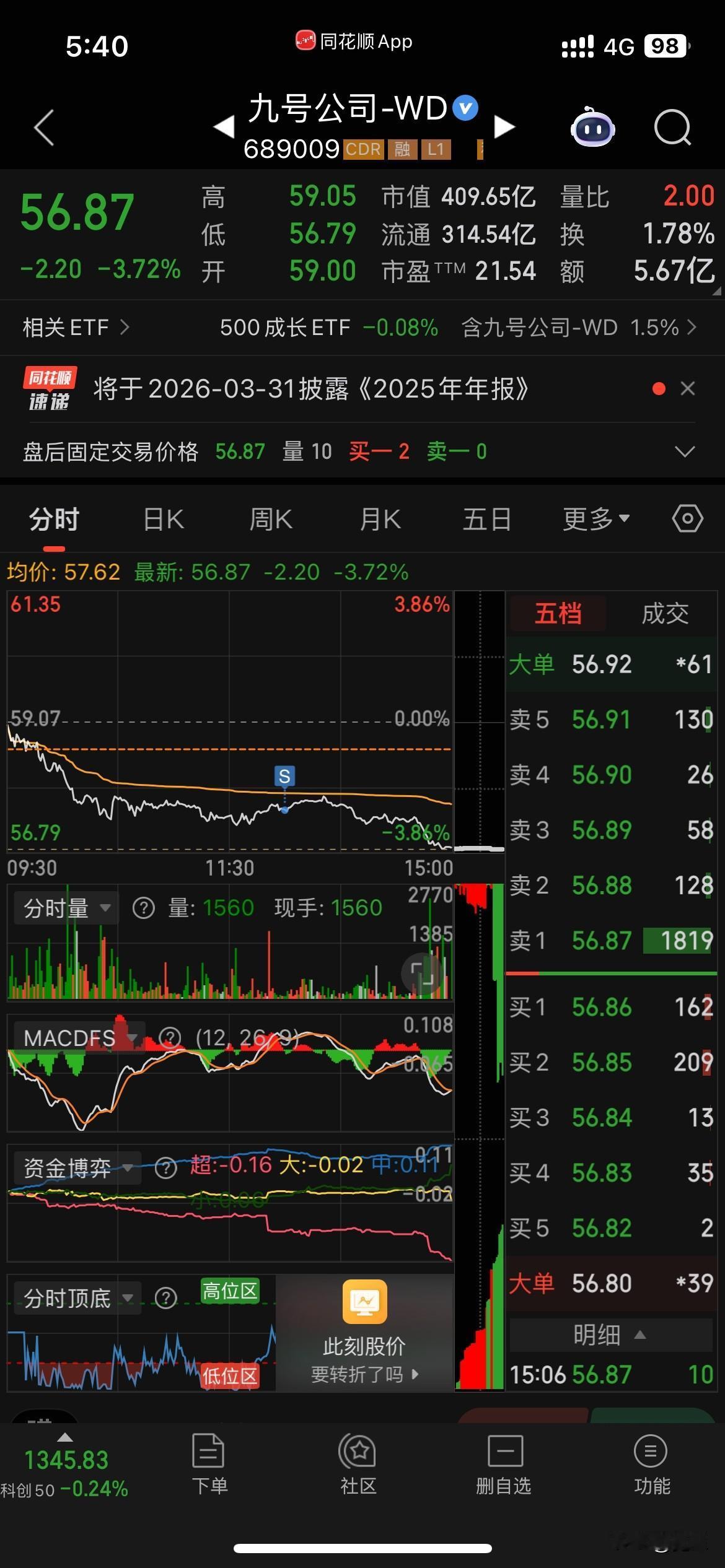Tap the fullscreen expand icon on chart
This screenshot has width=725, height=1568.
pyautogui.click(x=424, y=973)
